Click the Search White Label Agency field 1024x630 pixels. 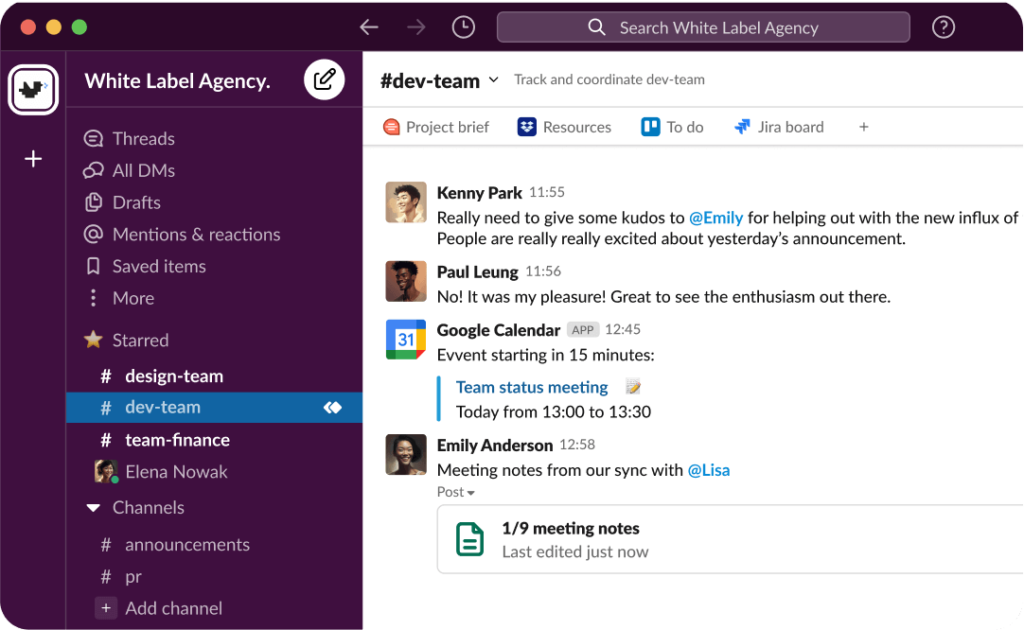(x=703, y=27)
